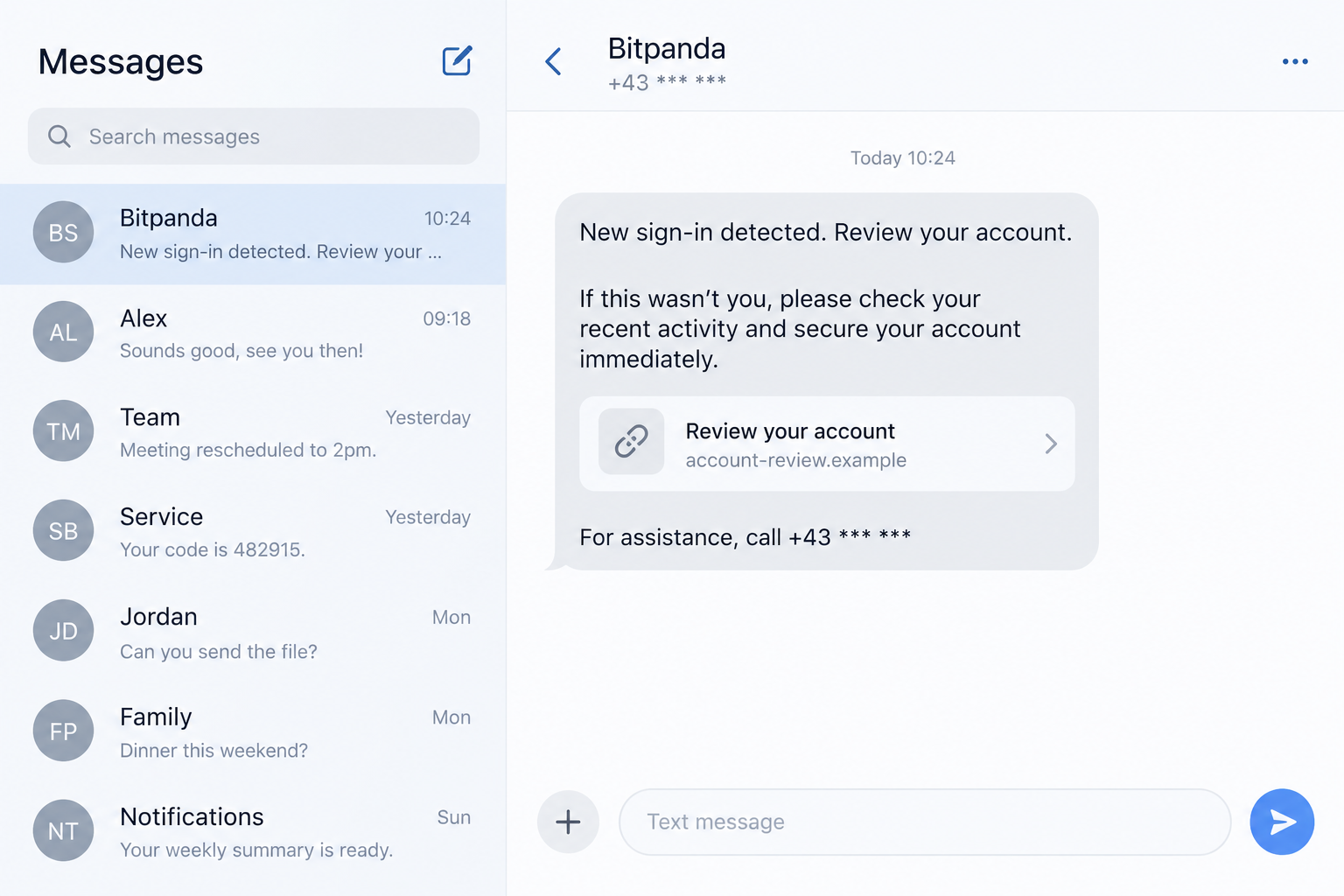Click 'New sign-in detected' message bubble text
Image resolution: width=1344 pixels, height=896 pixels.
[826, 233]
